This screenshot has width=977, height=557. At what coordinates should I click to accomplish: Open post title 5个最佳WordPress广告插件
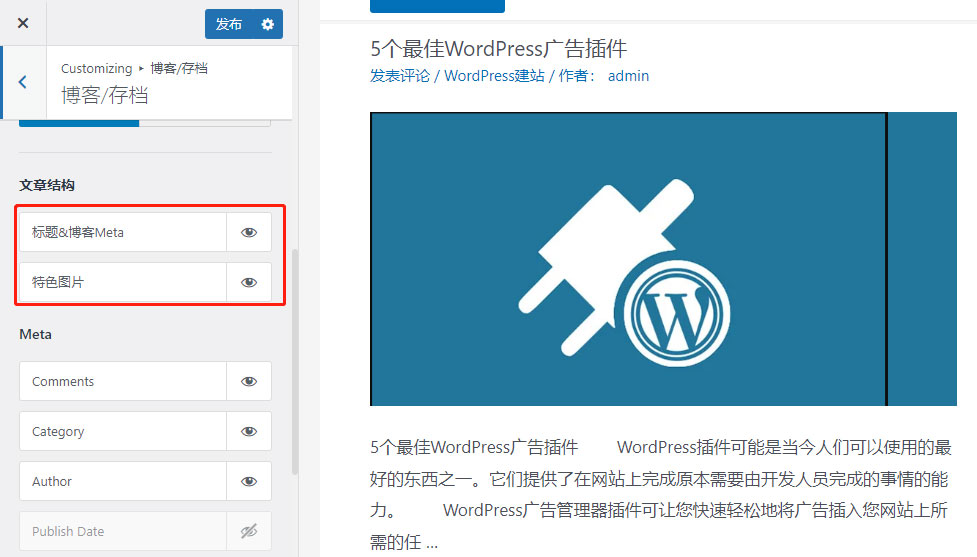coord(498,49)
